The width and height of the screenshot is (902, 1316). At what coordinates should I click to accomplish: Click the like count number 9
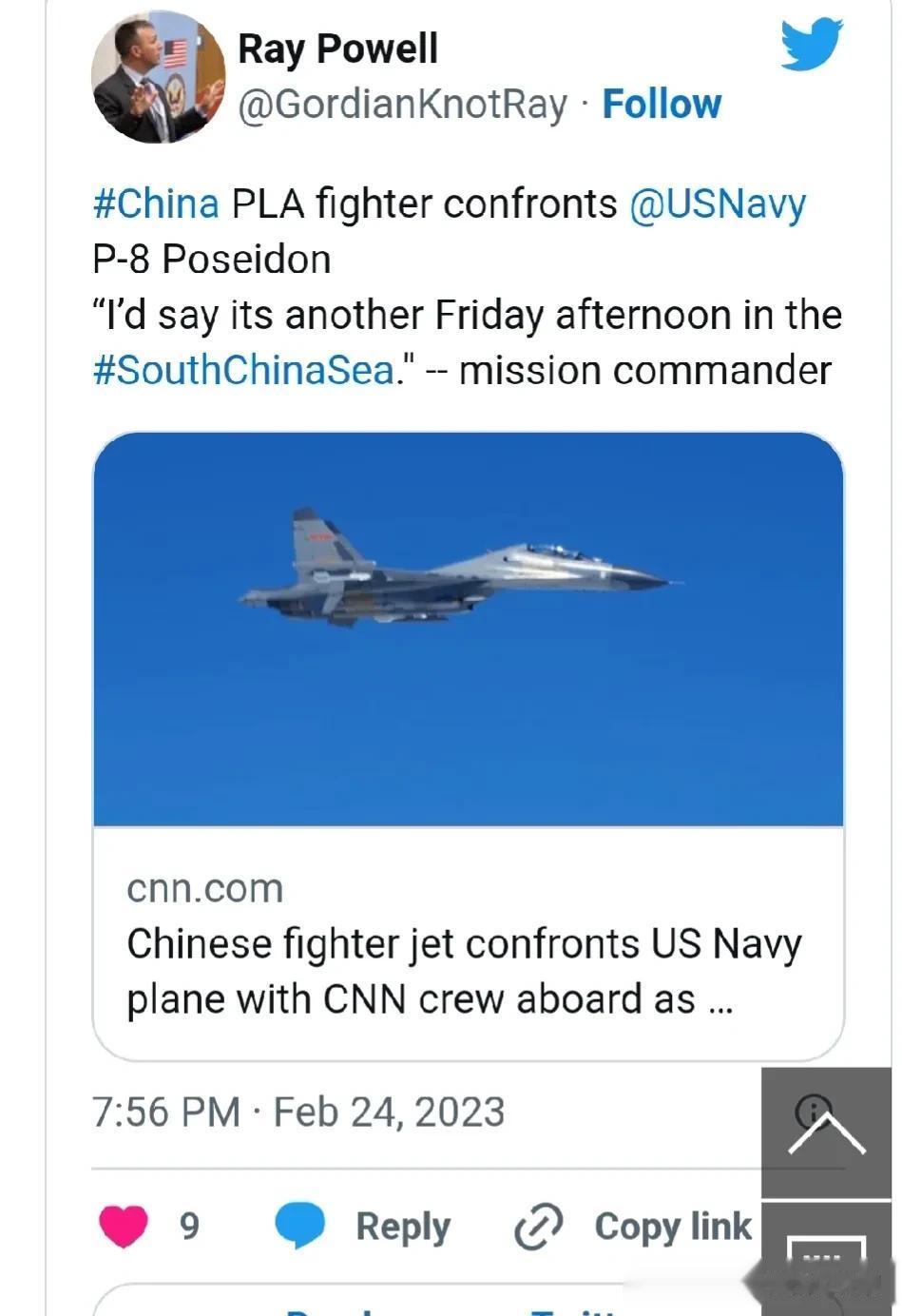coord(190,1226)
